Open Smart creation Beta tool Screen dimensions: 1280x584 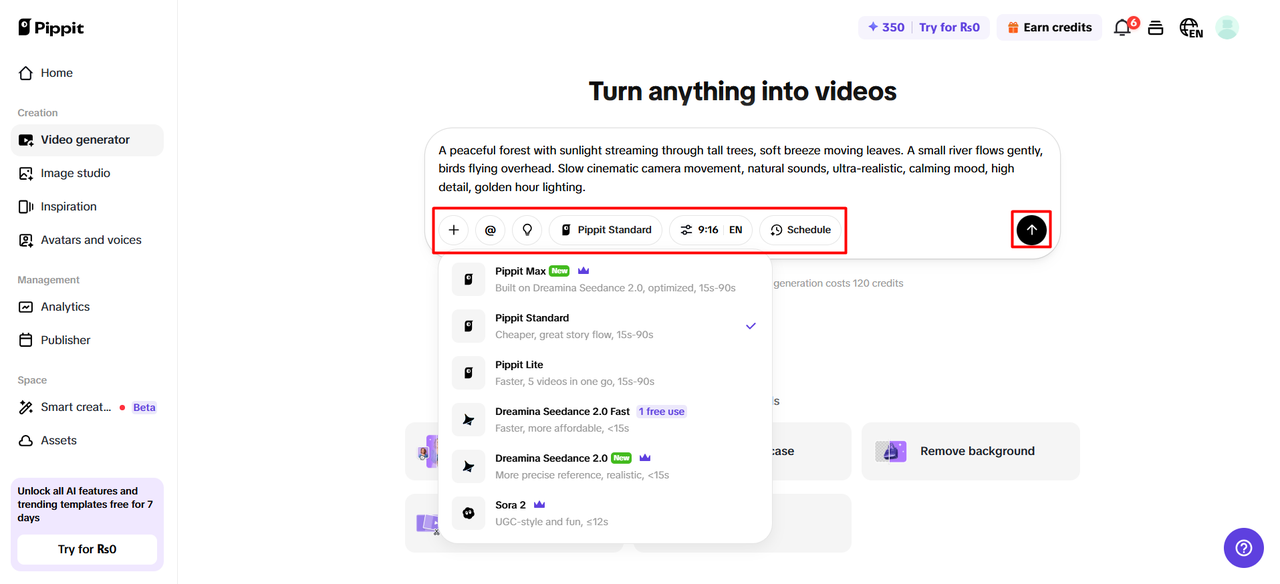(x=87, y=407)
